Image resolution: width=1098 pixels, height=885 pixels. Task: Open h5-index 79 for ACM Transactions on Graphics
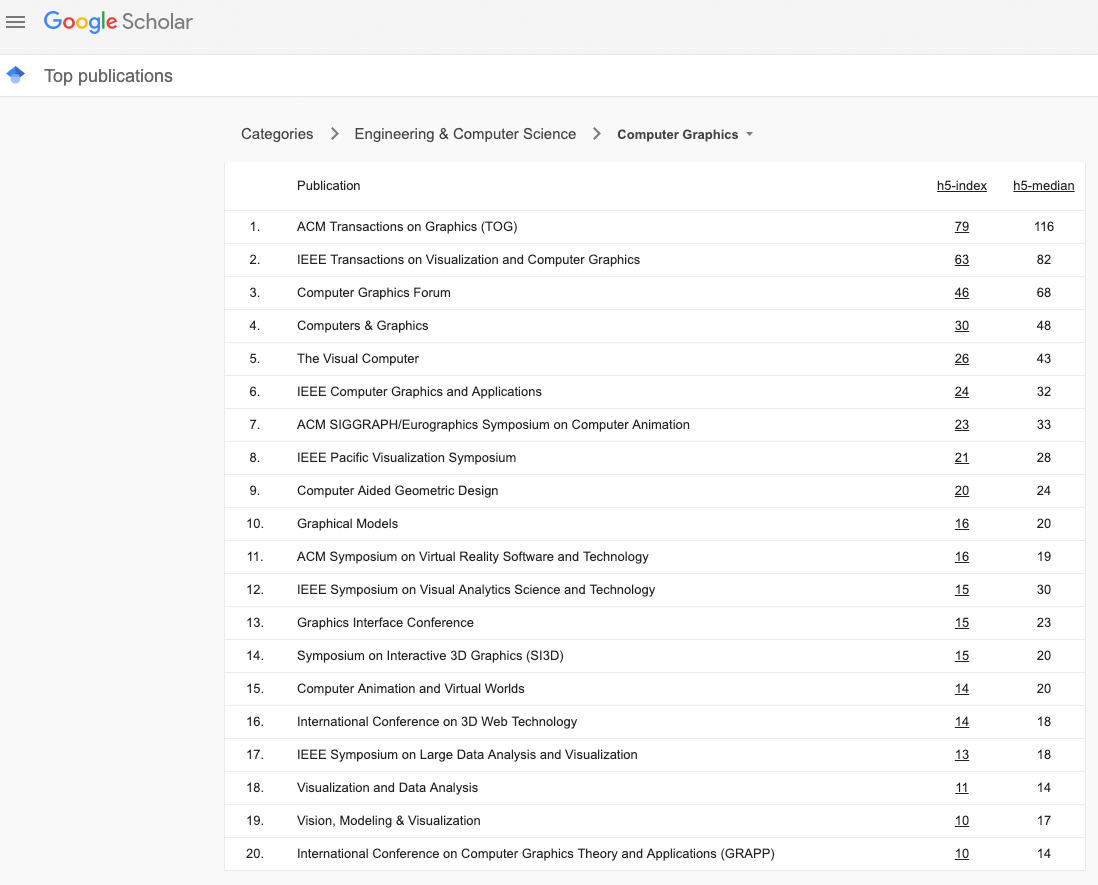pyautogui.click(x=961, y=227)
